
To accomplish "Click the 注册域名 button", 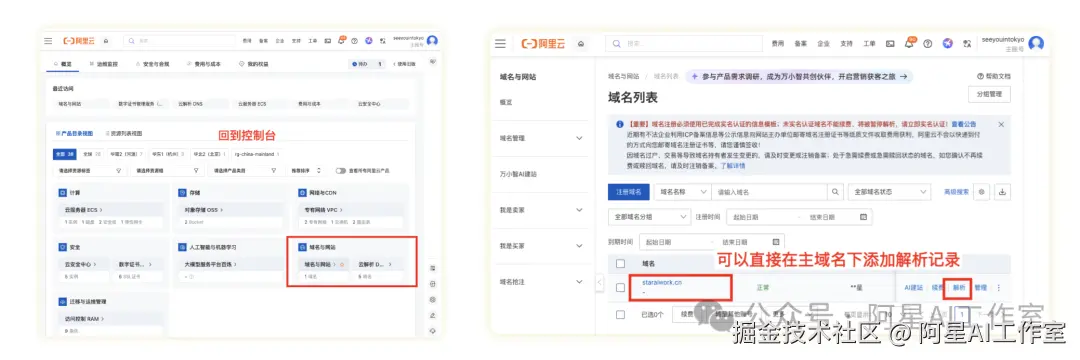I will [x=628, y=192].
